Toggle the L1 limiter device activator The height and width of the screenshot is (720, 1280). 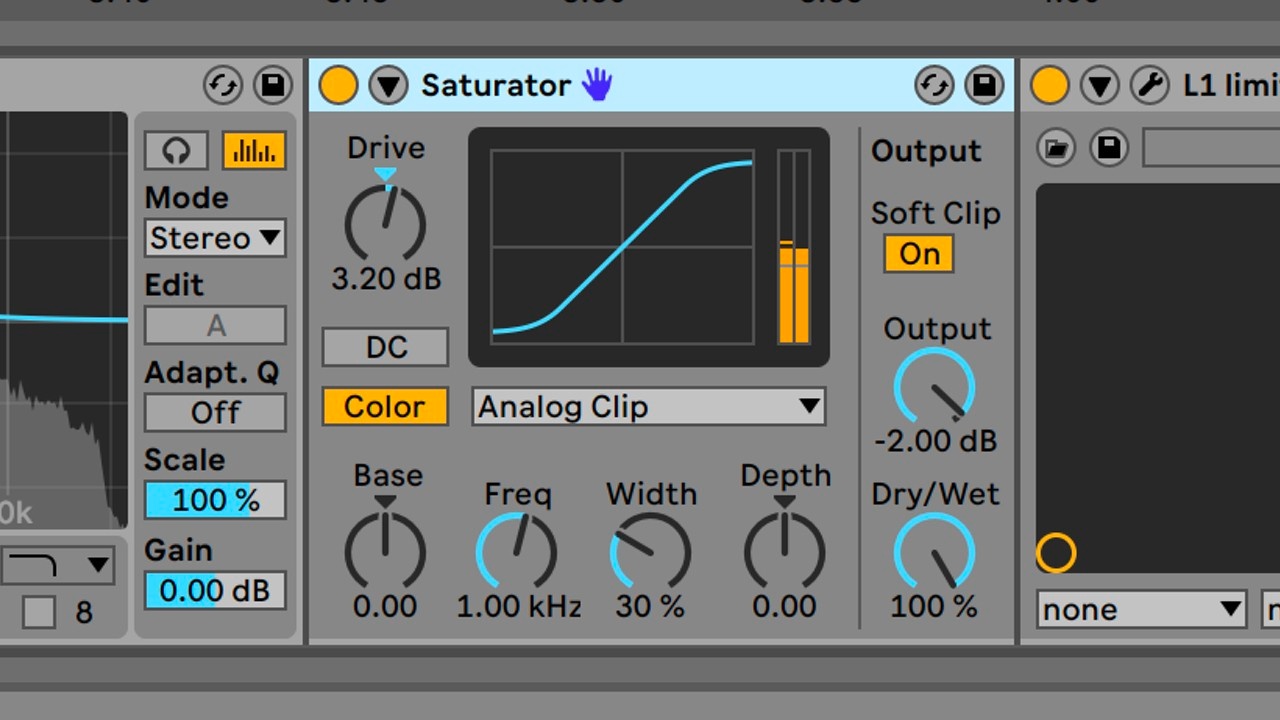pos(1049,85)
